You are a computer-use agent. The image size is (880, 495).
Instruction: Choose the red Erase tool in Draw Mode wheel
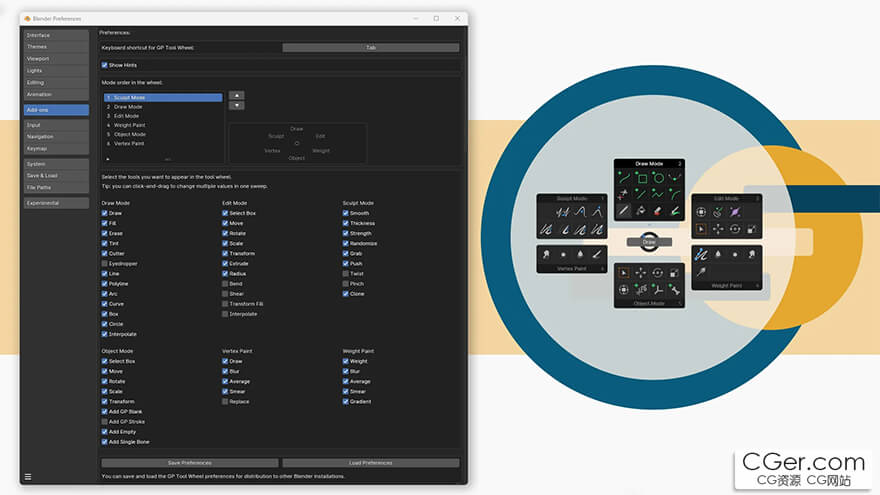tap(658, 210)
